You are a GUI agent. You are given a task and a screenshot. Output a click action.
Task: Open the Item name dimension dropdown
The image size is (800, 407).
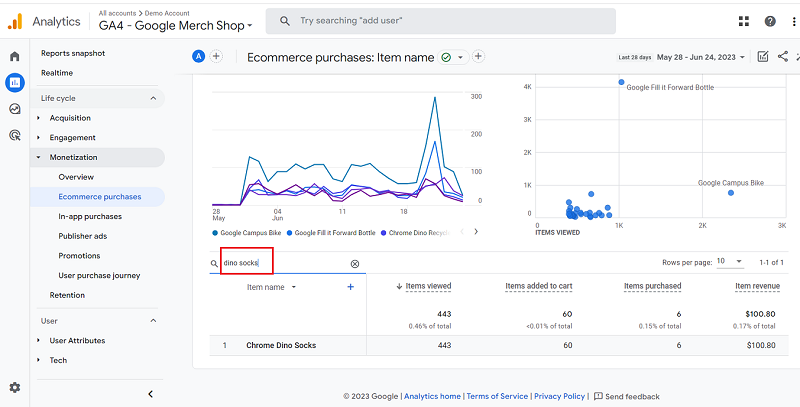[x=294, y=287]
